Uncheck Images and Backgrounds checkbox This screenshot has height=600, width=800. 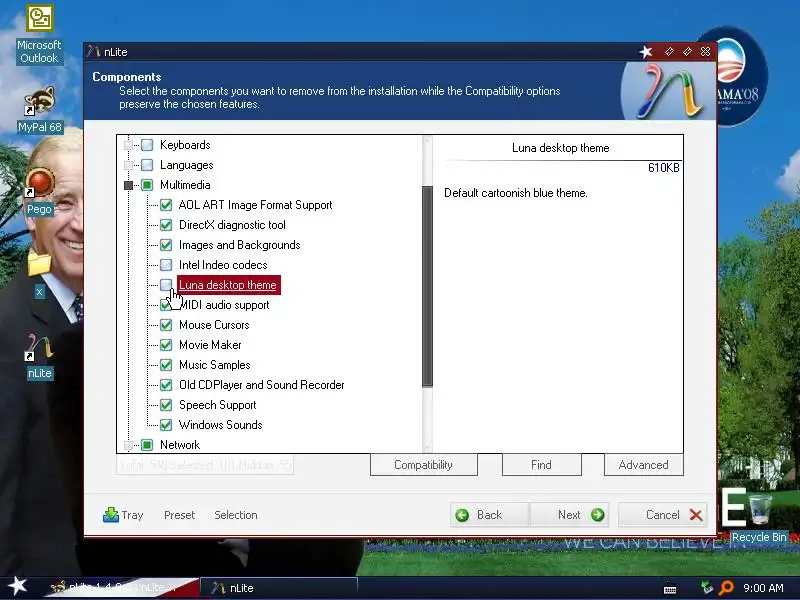(x=166, y=245)
